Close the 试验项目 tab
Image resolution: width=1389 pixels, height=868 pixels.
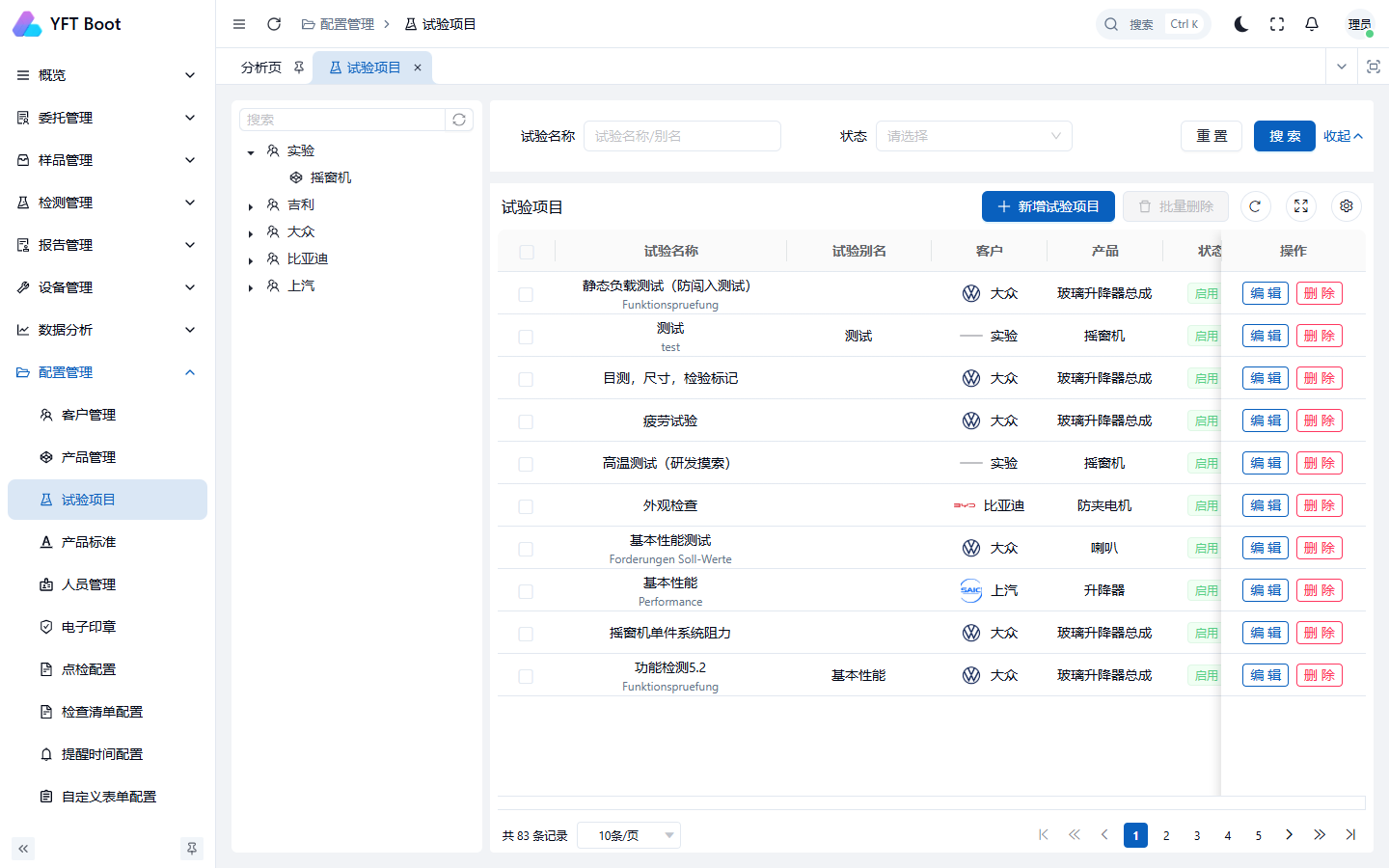(418, 68)
